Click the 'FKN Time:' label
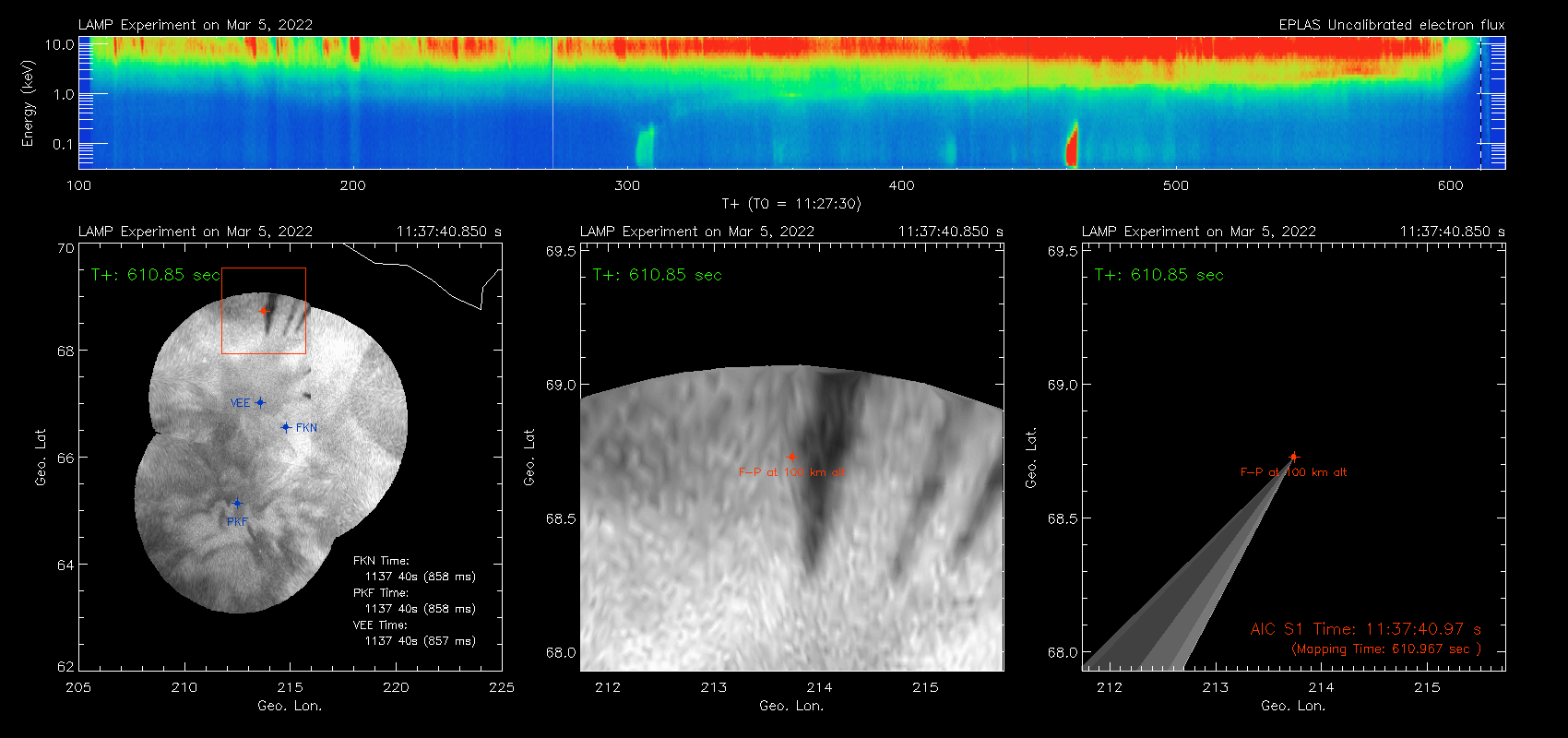 (x=381, y=561)
